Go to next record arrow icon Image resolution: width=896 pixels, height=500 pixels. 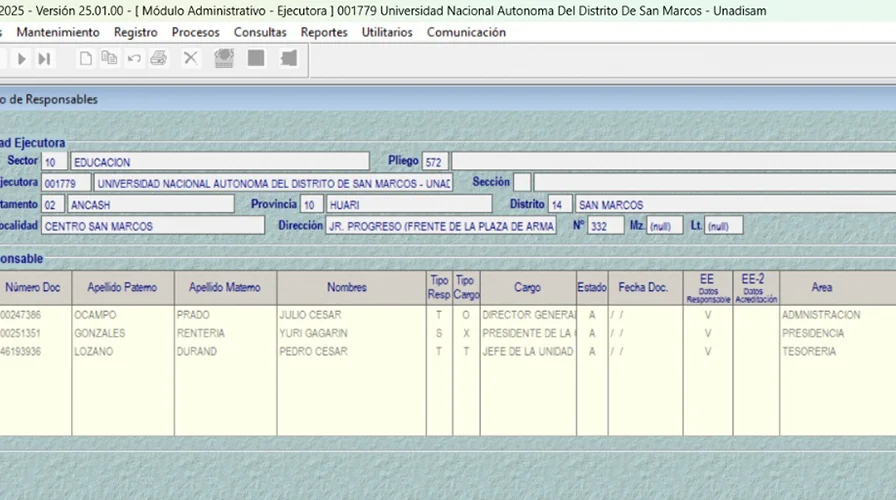pyautogui.click(x=21, y=59)
